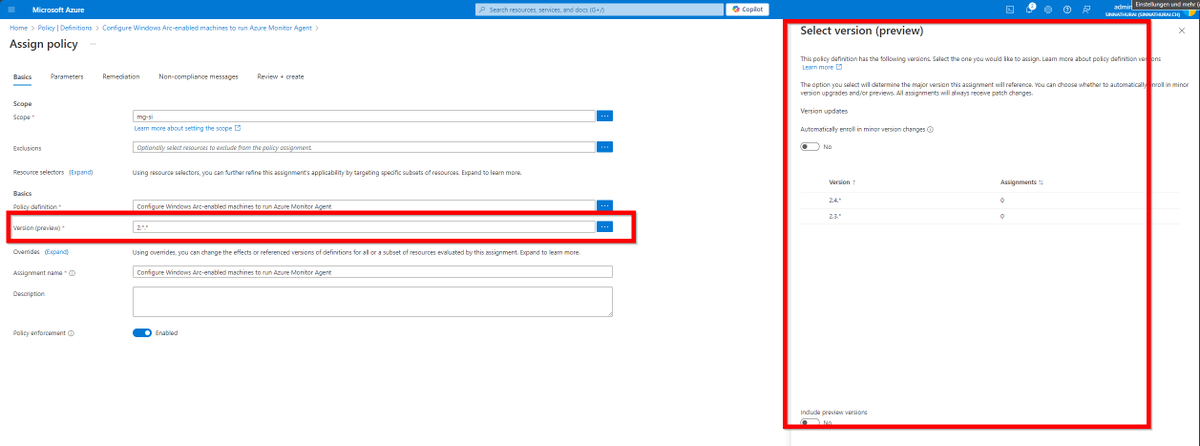The width and height of the screenshot is (1200, 446).
Task: Toggle Policy enforcement switch
Action: click(142, 333)
